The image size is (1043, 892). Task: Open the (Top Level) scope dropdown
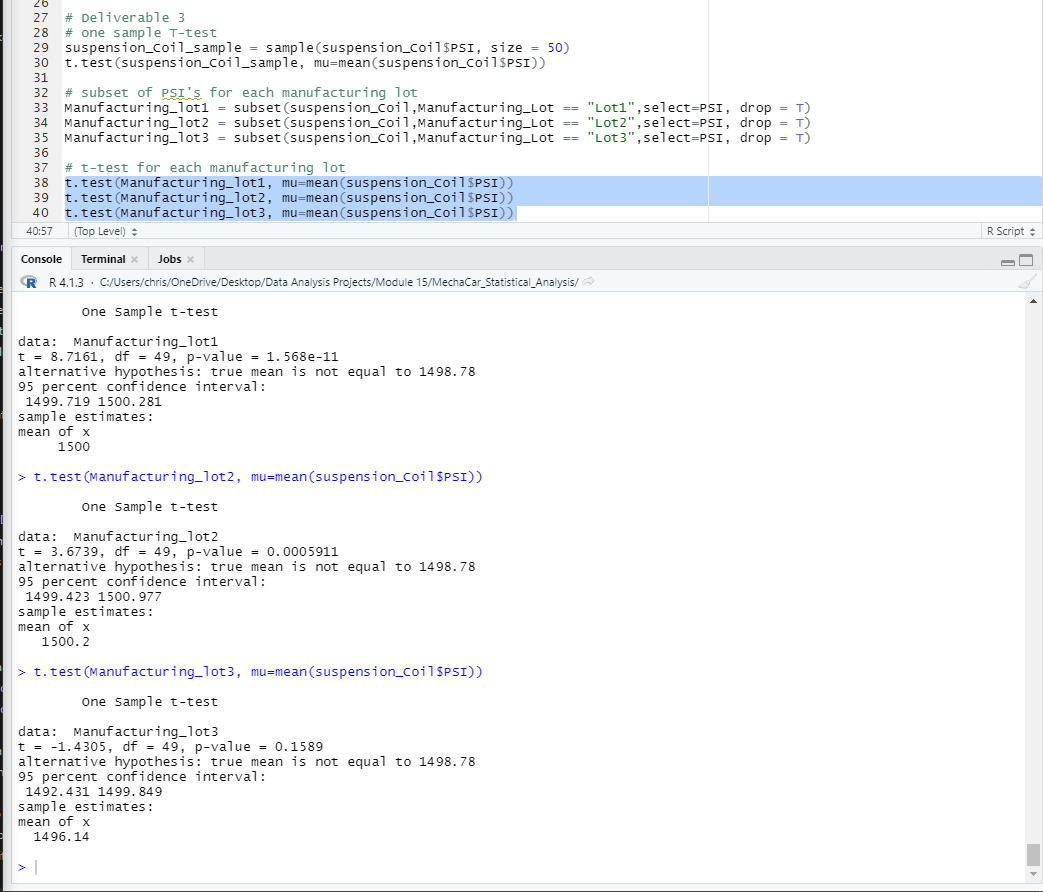tap(106, 231)
